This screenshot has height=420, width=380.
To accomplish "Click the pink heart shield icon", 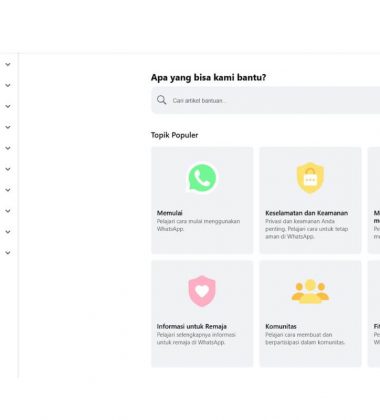I will point(202,291).
